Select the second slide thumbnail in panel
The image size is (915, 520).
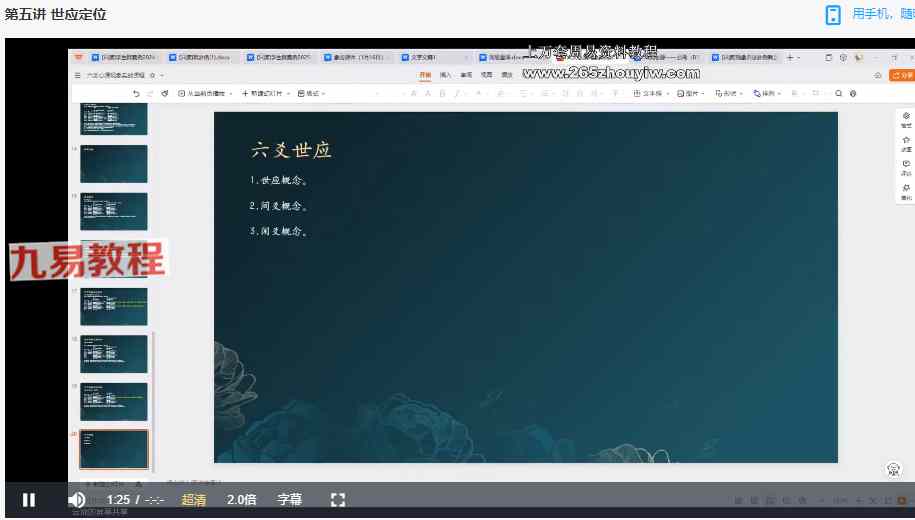113,164
